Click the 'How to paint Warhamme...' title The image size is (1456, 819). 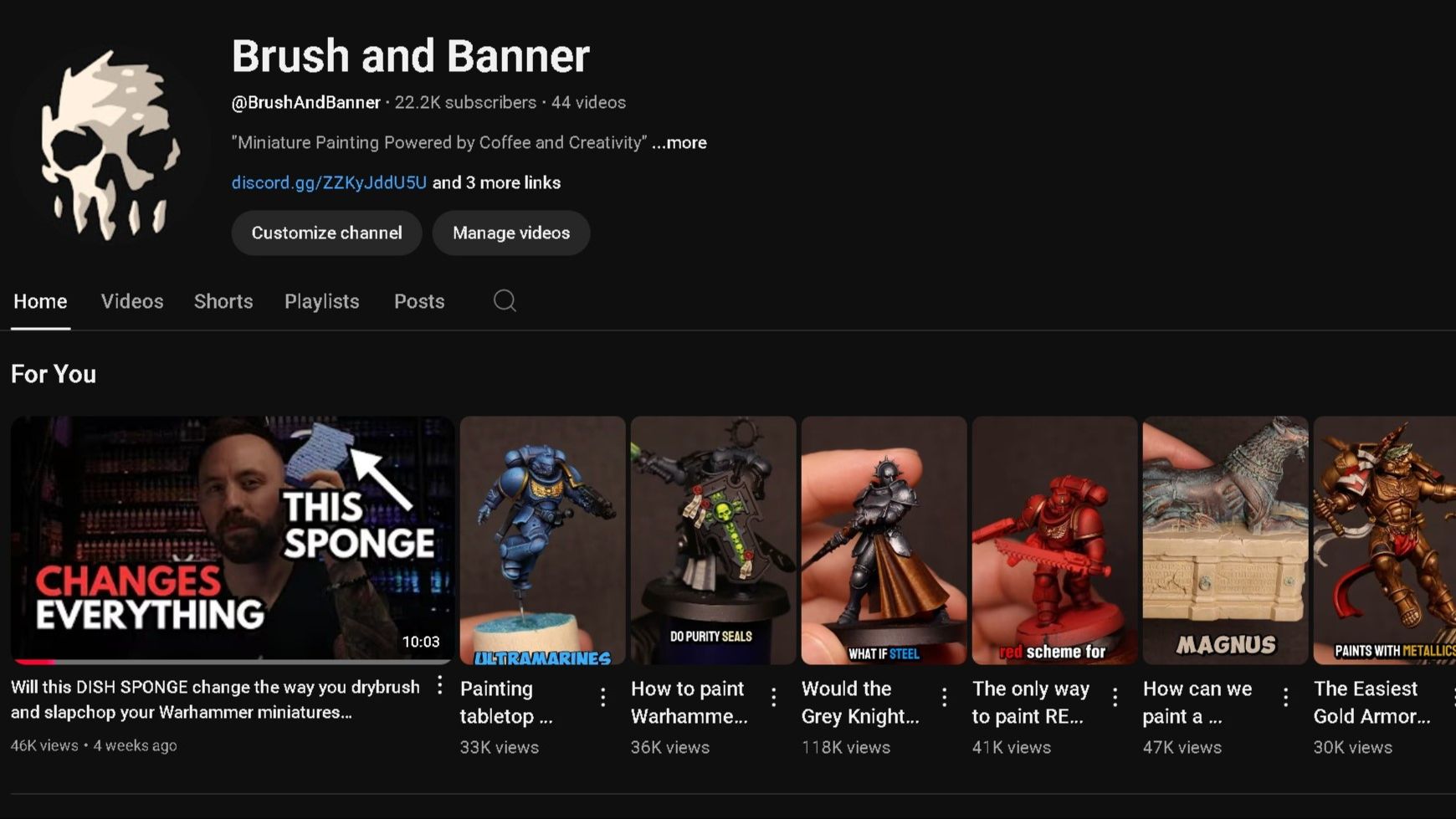(x=690, y=703)
